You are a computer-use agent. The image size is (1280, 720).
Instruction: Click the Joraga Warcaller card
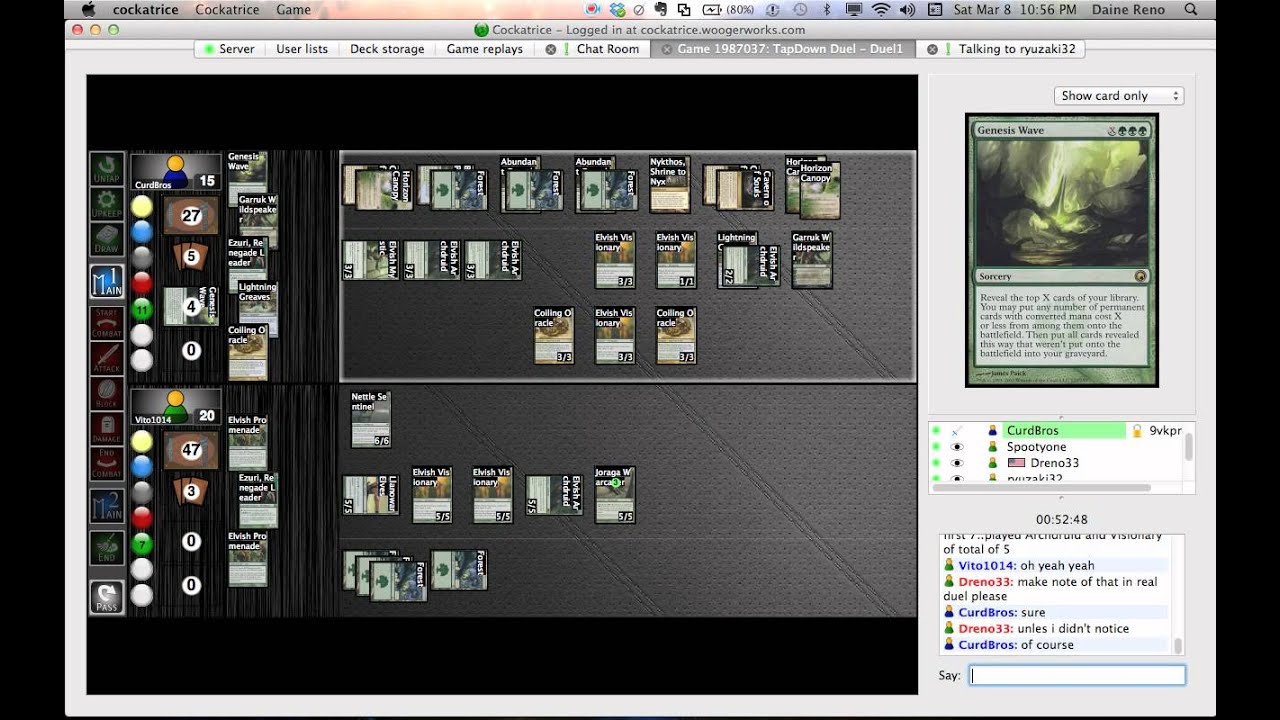click(614, 495)
